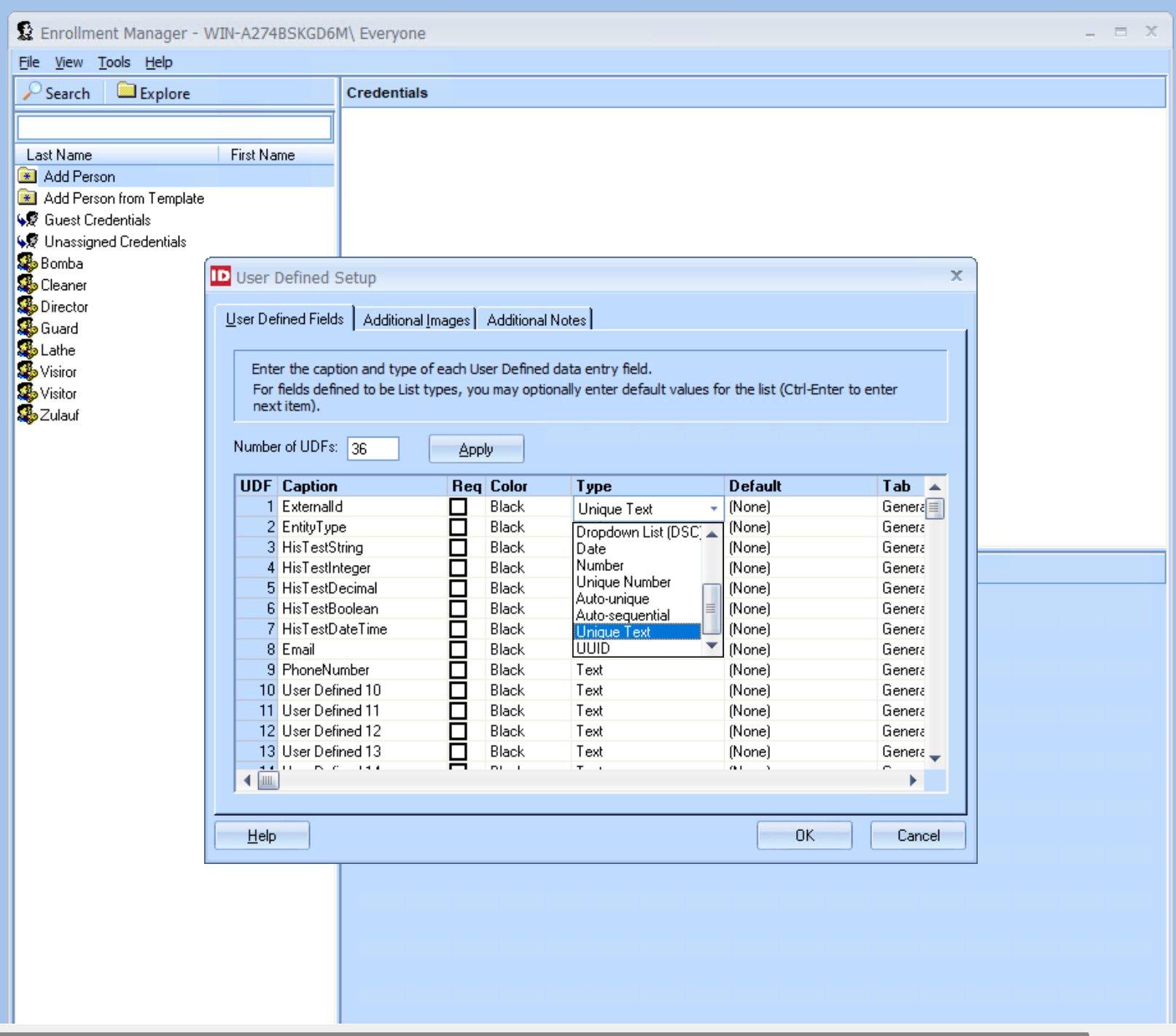Viewport: 1176px width, 1036px height.
Task: Click Add Person from Template icon
Action: [28, 198]
